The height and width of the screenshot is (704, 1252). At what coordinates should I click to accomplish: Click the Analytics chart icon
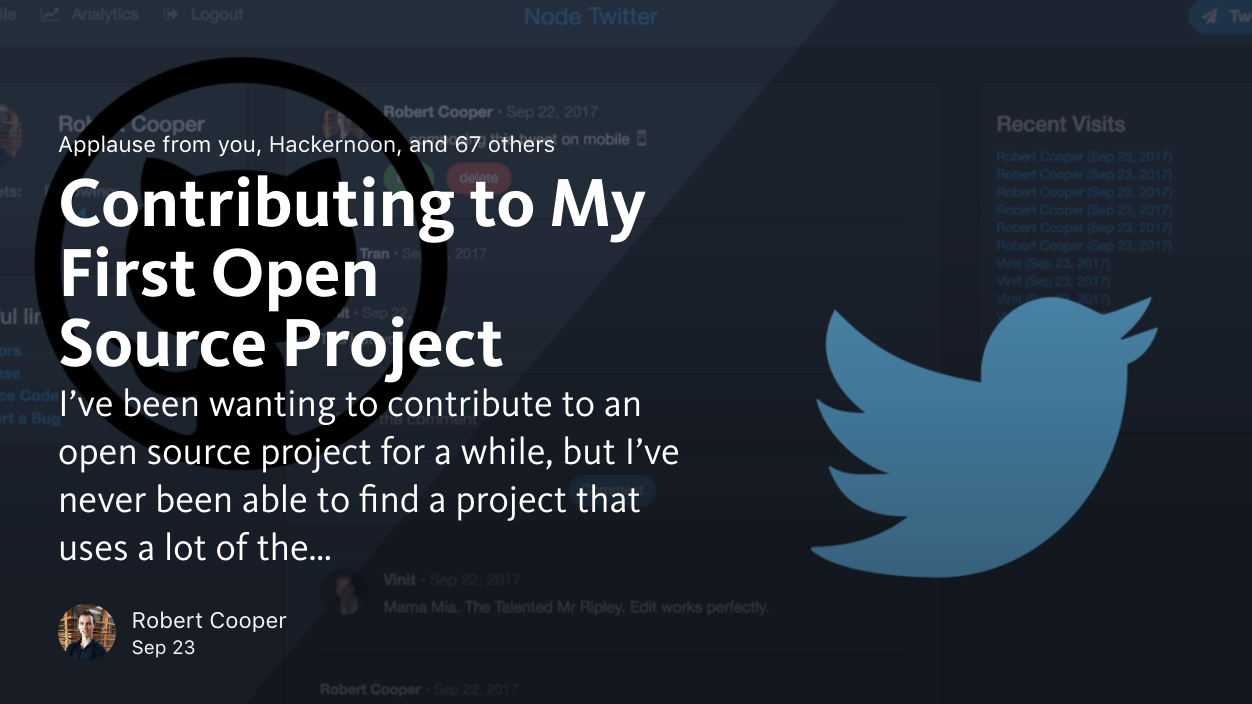51,15
